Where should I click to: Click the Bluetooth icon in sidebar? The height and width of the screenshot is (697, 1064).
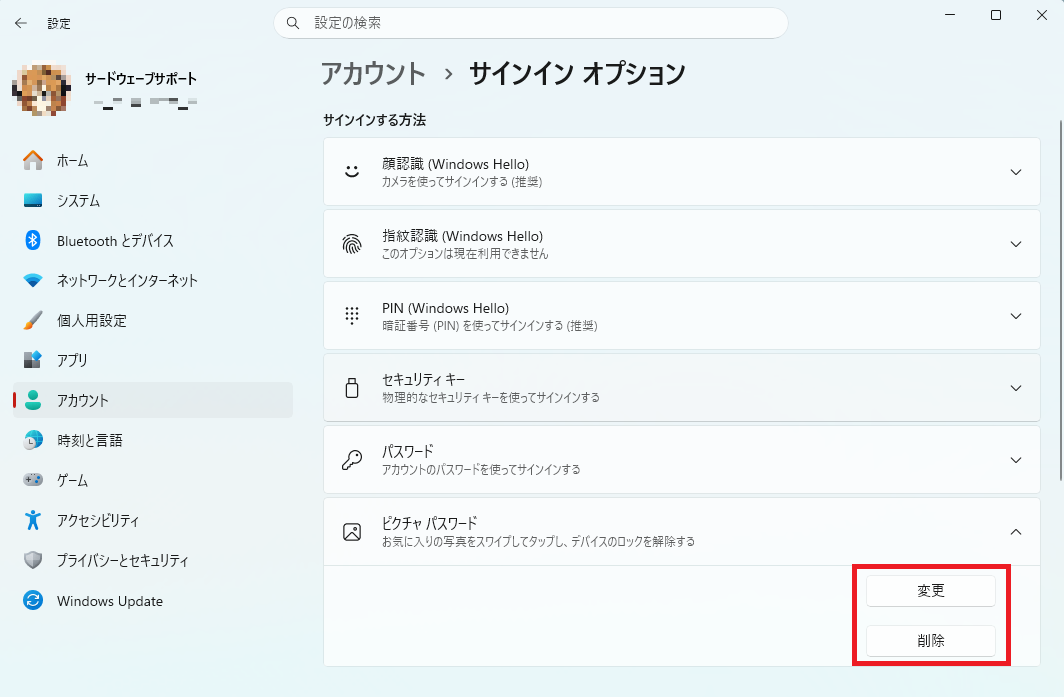pos(33,240)
